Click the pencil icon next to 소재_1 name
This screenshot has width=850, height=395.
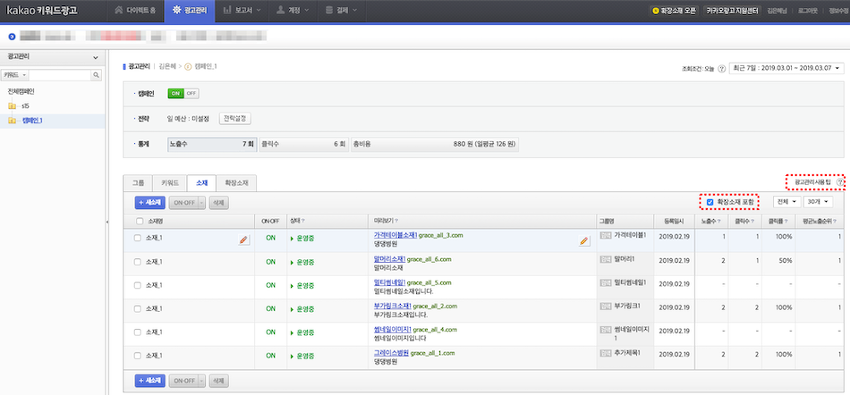point(244,240)
